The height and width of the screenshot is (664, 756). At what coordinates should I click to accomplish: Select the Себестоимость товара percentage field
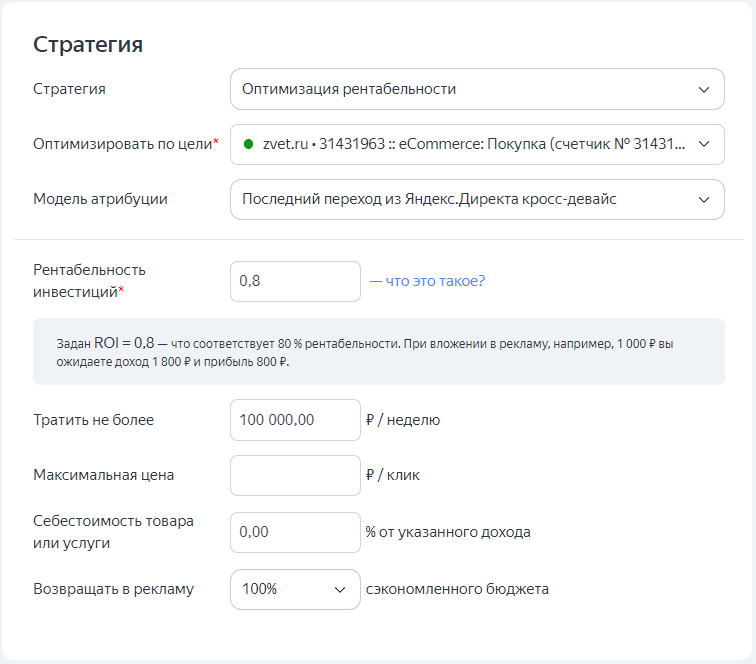[295, 532]
